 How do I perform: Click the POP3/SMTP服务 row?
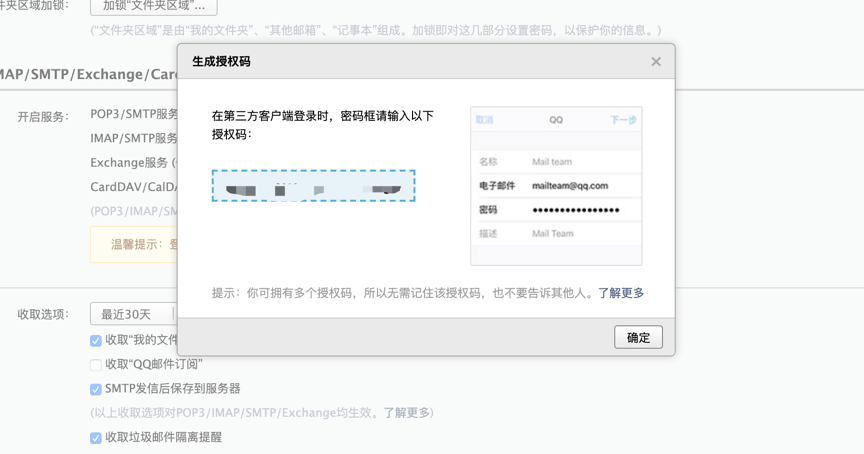pos(134,114)
